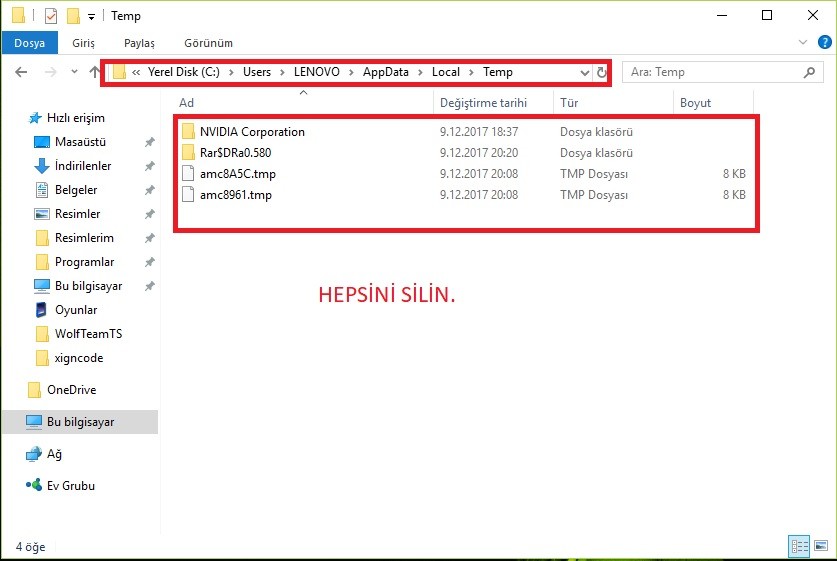Go up one folder level arrow
The height and width of the screenshot is (561, 837).
(x=95, y=72)
